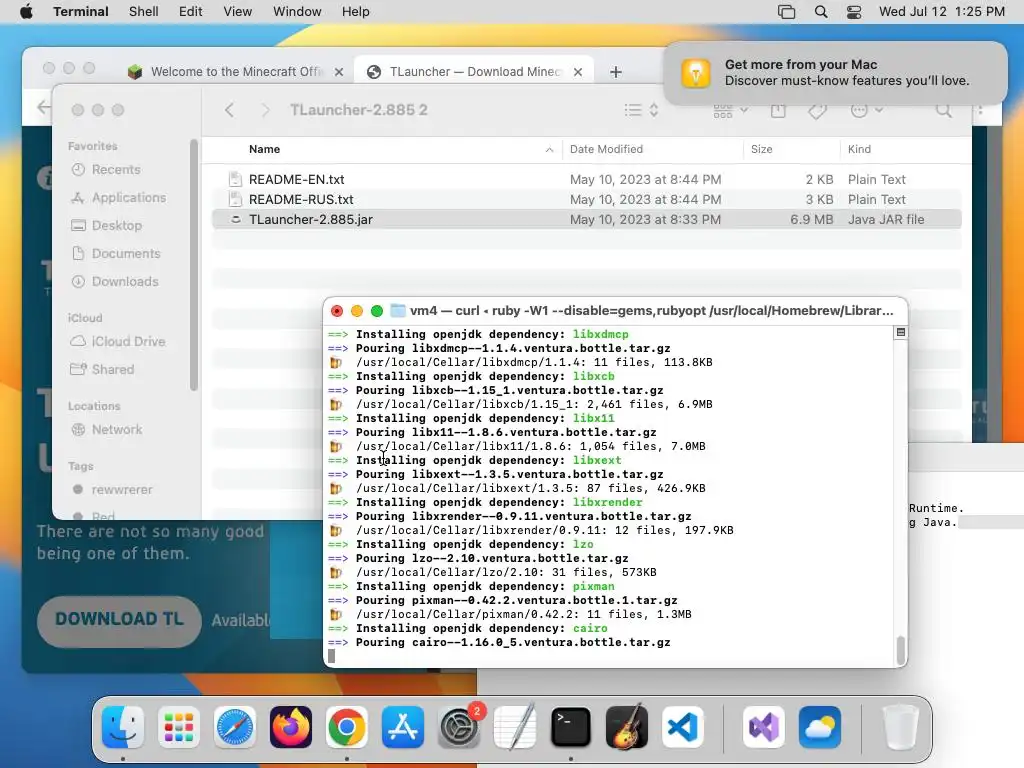Click the Get more from your Mac notification

[x=835, y=72]
